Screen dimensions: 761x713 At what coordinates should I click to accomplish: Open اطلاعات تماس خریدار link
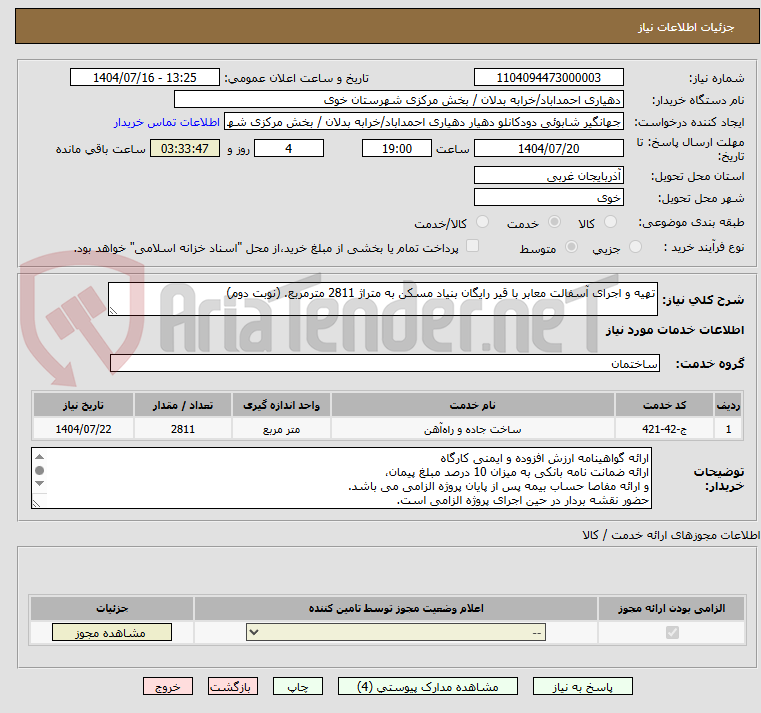(x=166, y=122)
